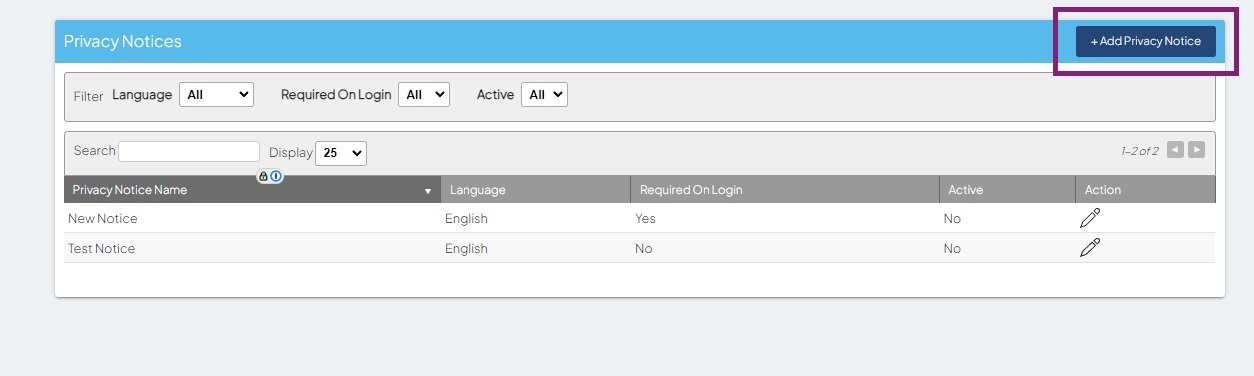Sort by Language column header

click(535, 190)
